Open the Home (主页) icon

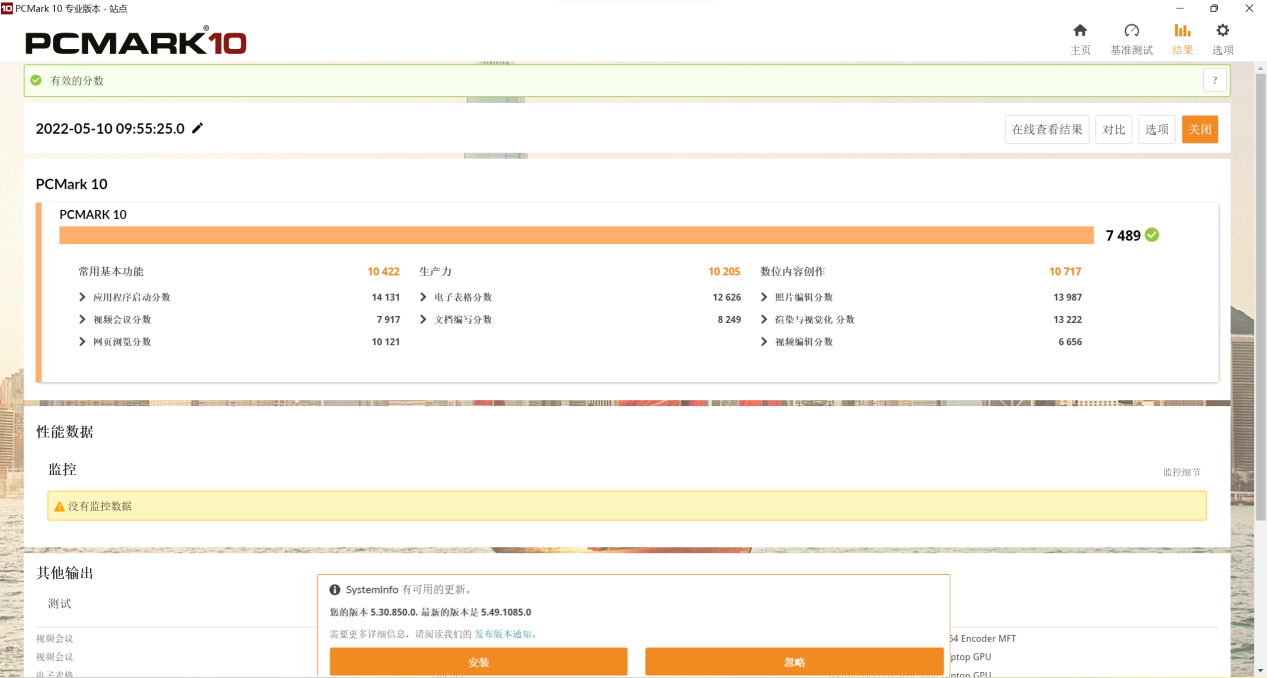[1080, 31]
